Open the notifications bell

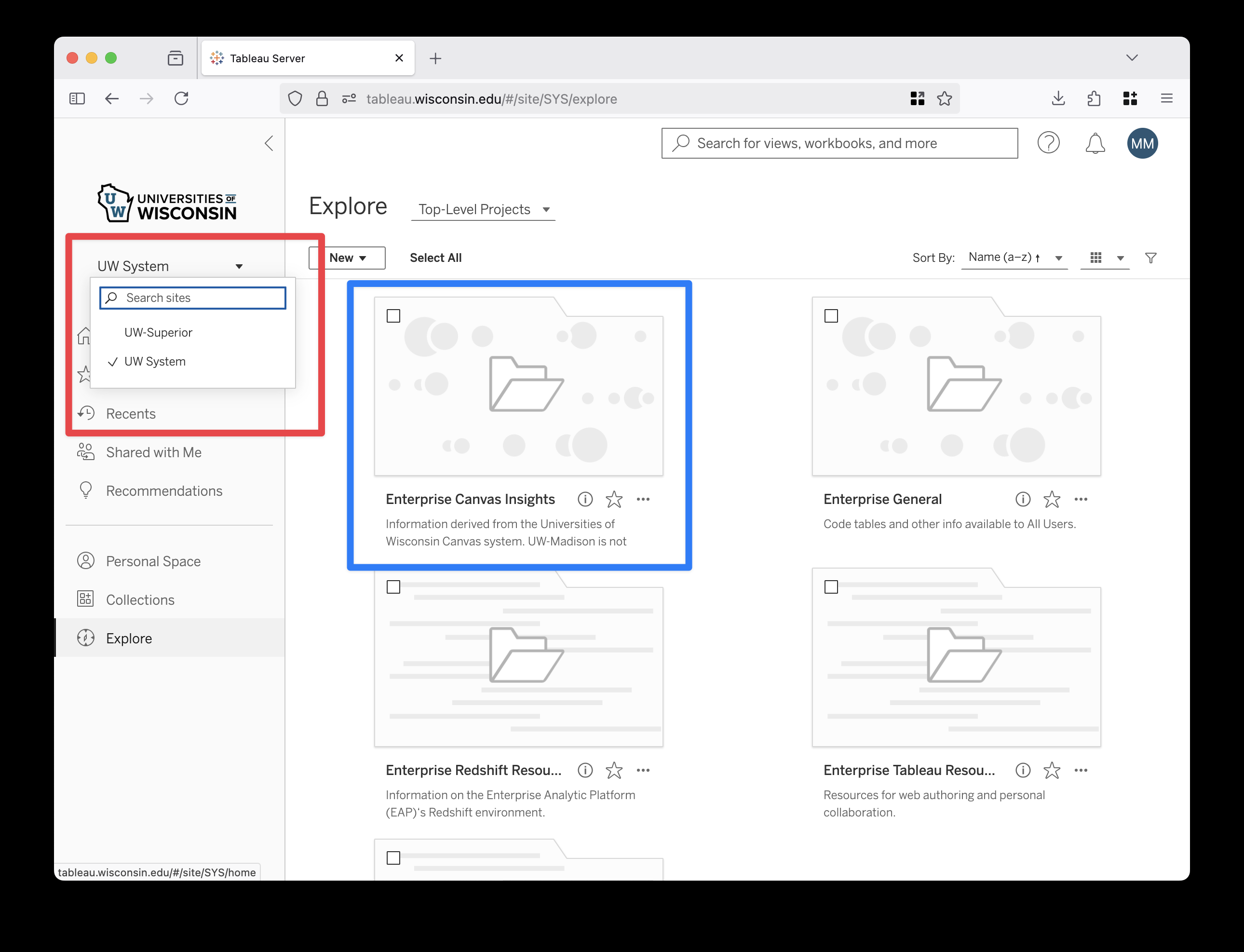coord(1095,143)
